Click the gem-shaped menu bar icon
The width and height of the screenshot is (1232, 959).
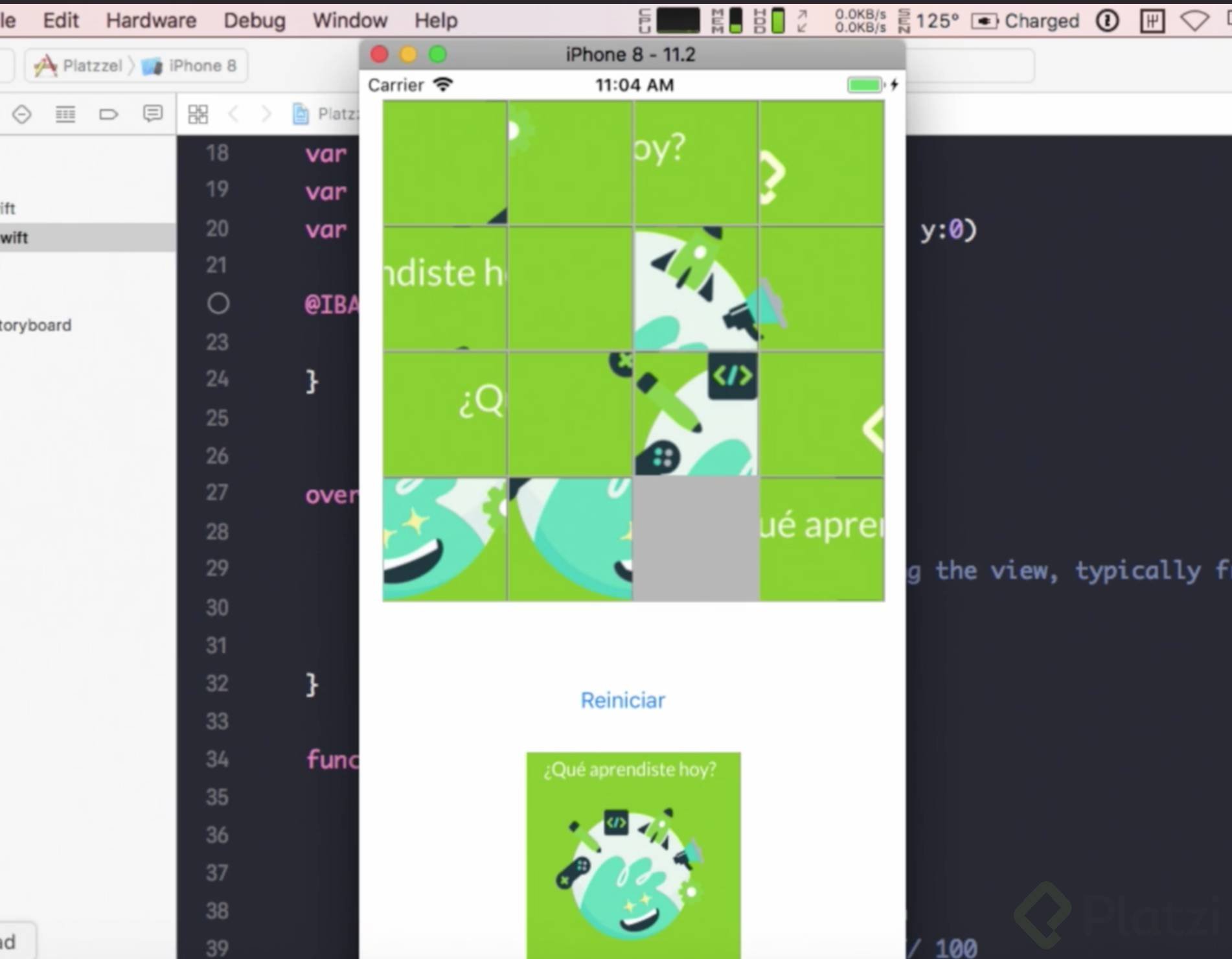(1194, 21)
